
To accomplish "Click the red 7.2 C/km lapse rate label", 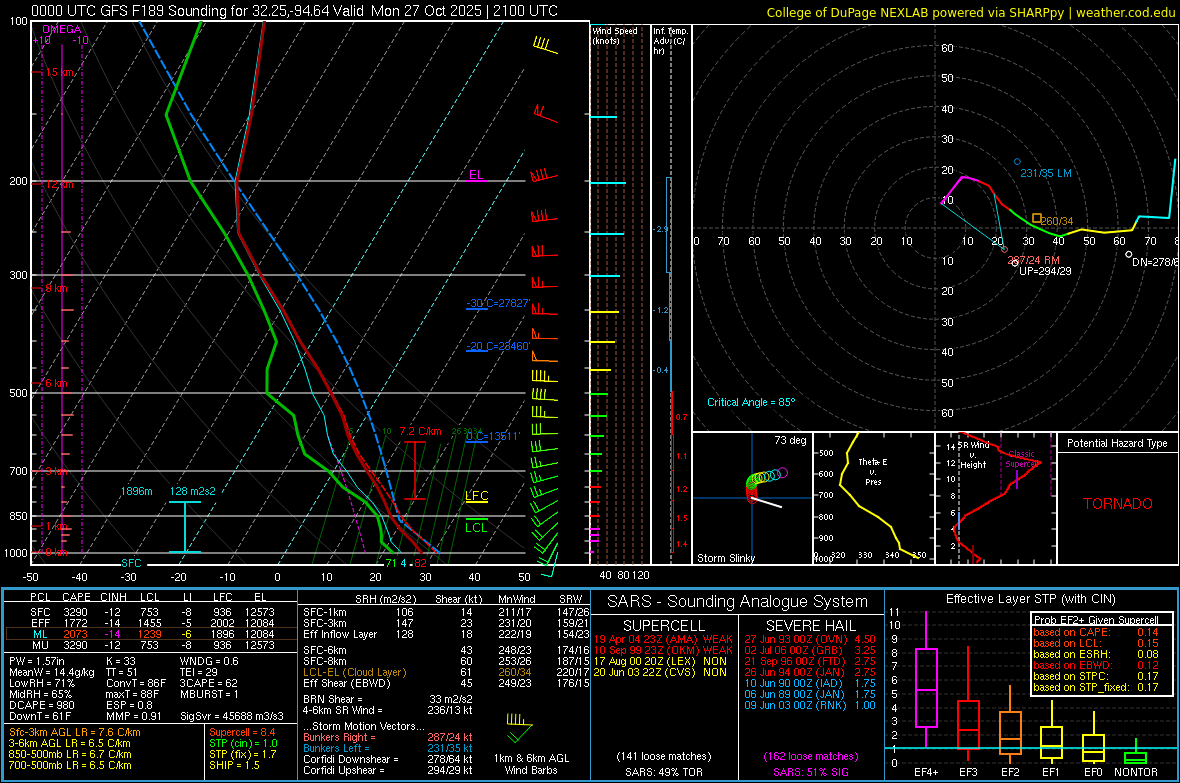I will click(x=420, y=431).
